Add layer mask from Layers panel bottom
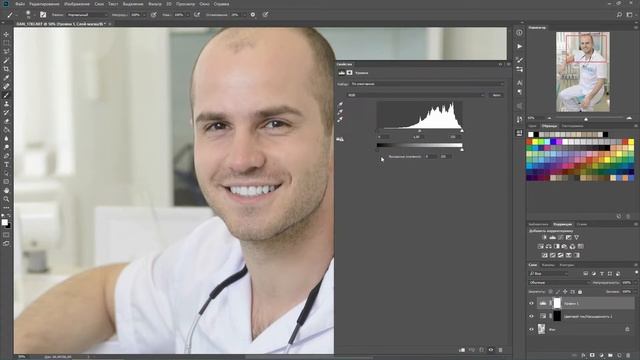 592,356
